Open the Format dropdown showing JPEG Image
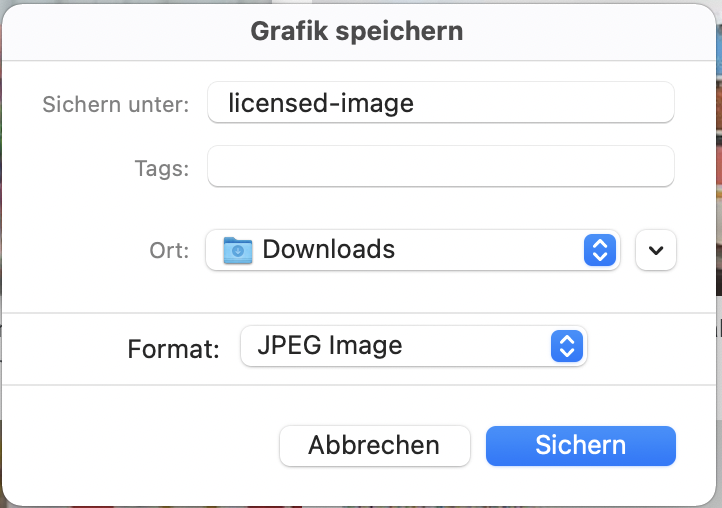Viewport: 722px width, 508px height. (x=413, y=347)
